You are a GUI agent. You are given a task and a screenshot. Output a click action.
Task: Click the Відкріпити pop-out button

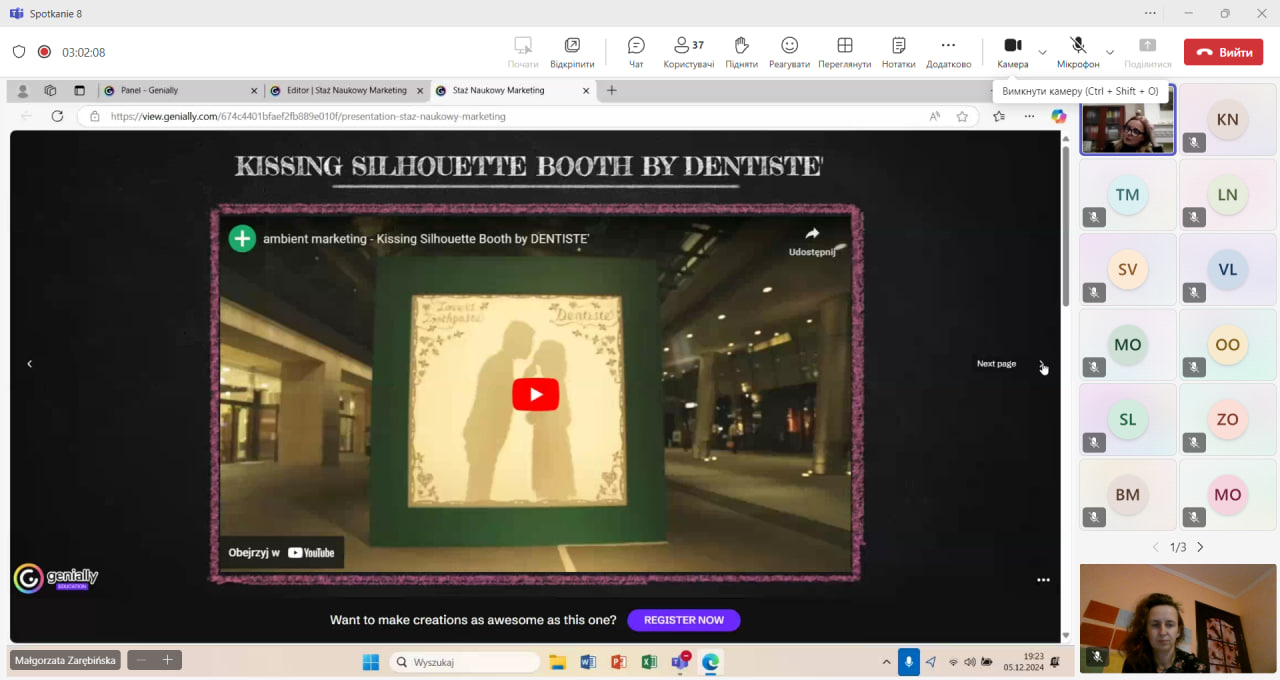(572, 52)
